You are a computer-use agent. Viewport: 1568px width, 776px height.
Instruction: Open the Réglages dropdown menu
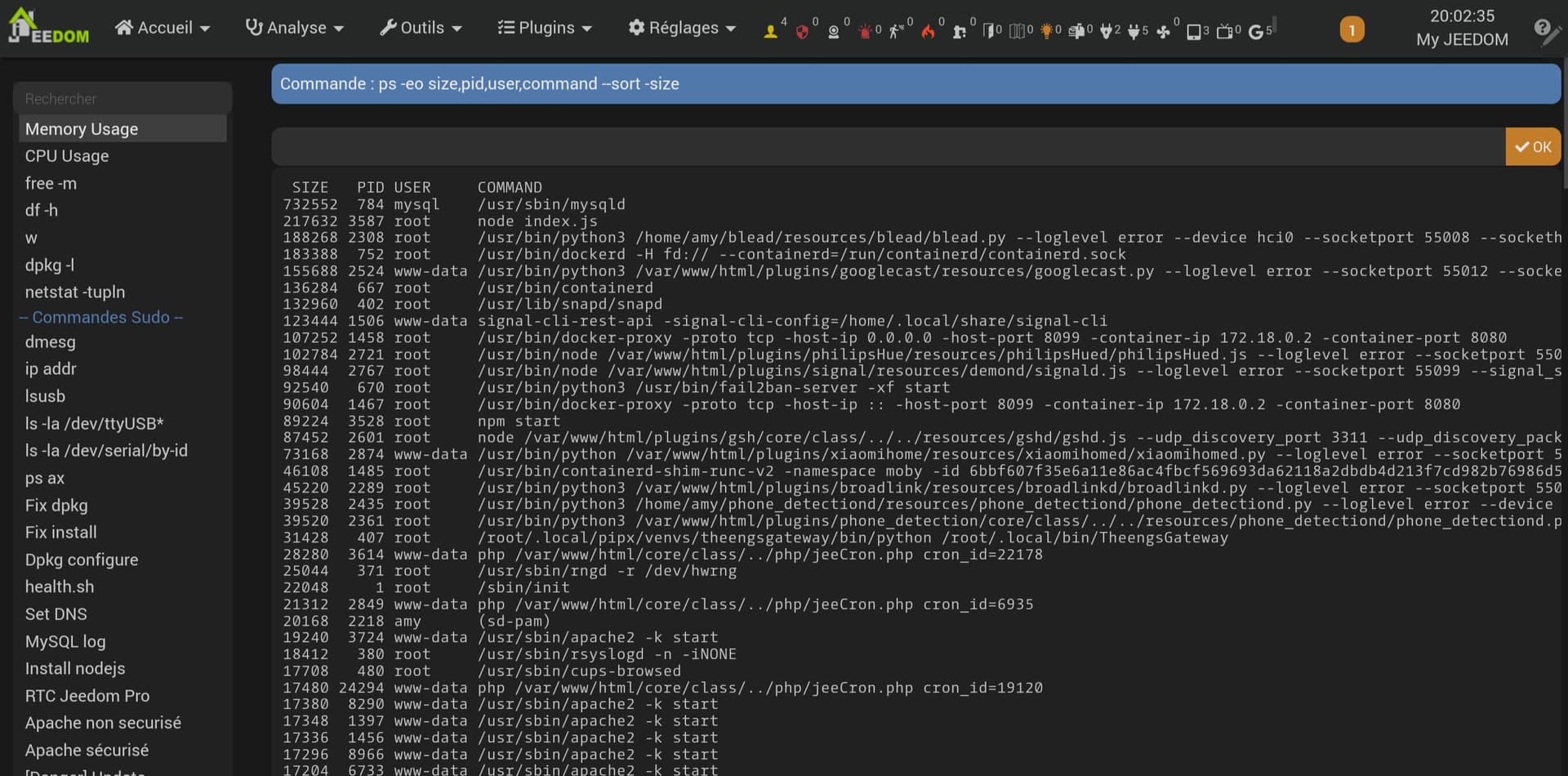[x=682, y=28]
